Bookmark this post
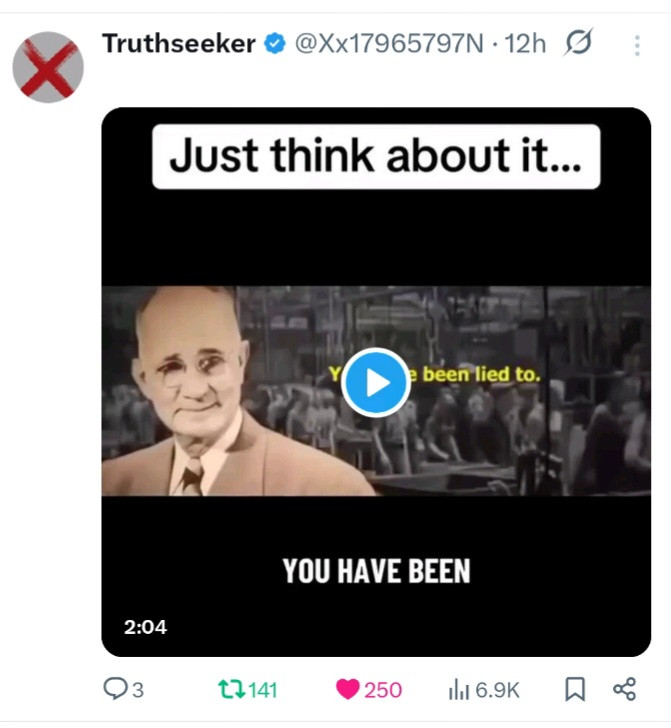This screenshot has height=728, width=671. (x=575, y=689)
